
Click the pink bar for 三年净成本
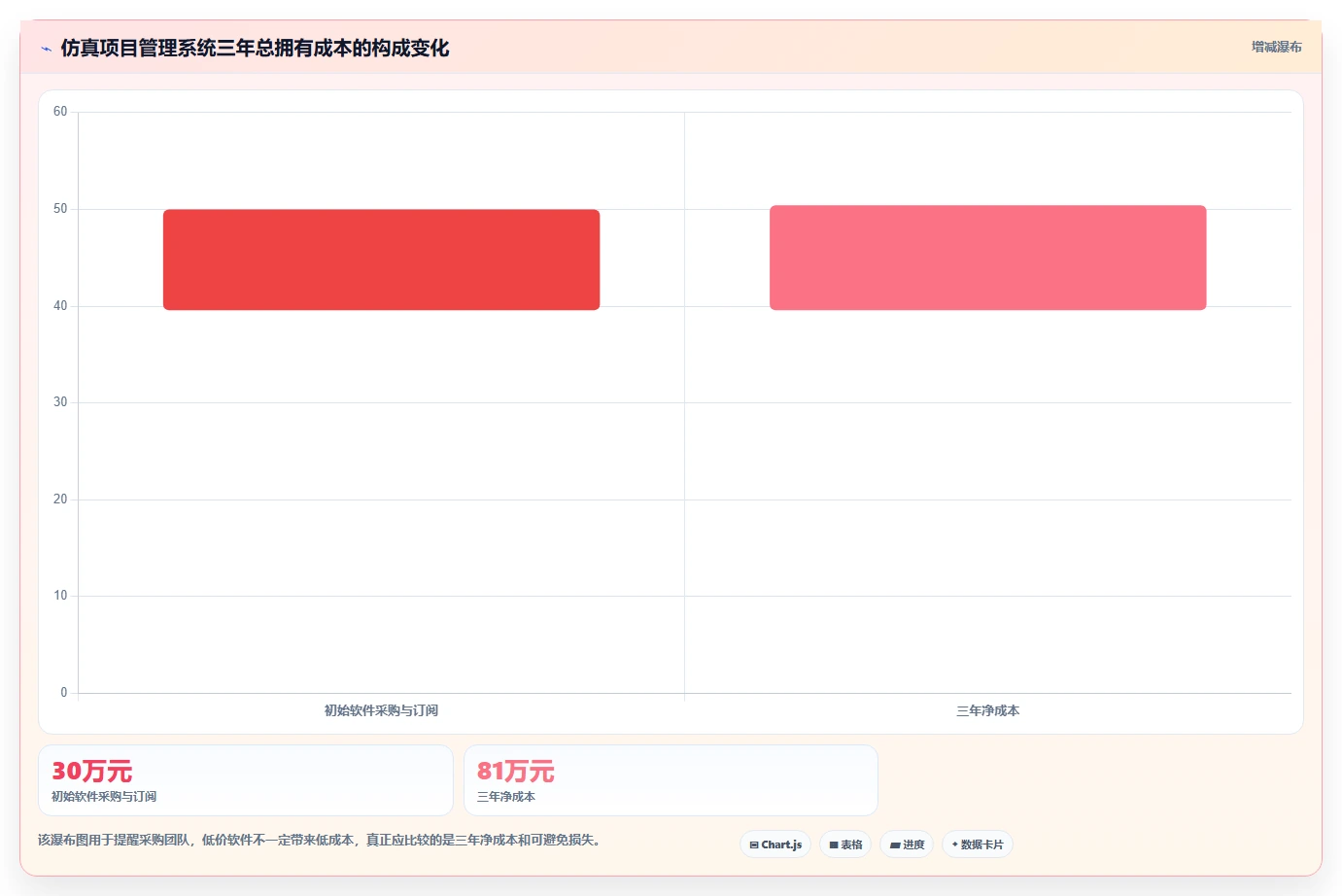click(x=987, y=258)
